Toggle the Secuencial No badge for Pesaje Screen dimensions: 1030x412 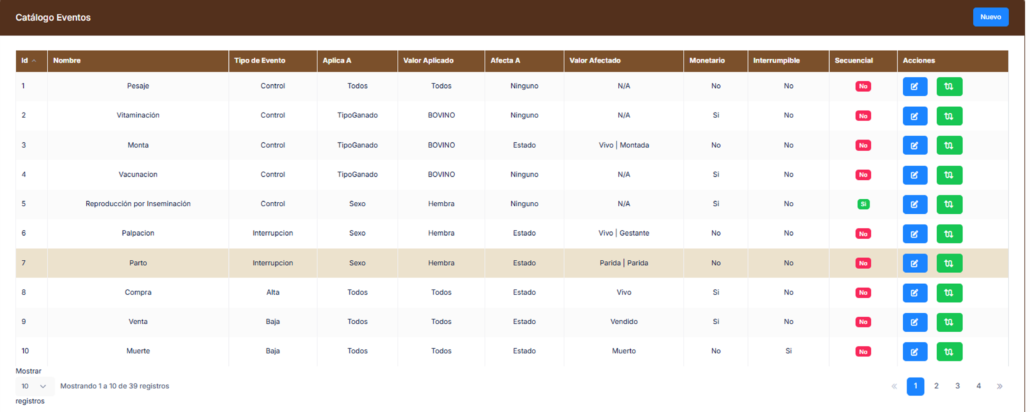coord(862,87)
